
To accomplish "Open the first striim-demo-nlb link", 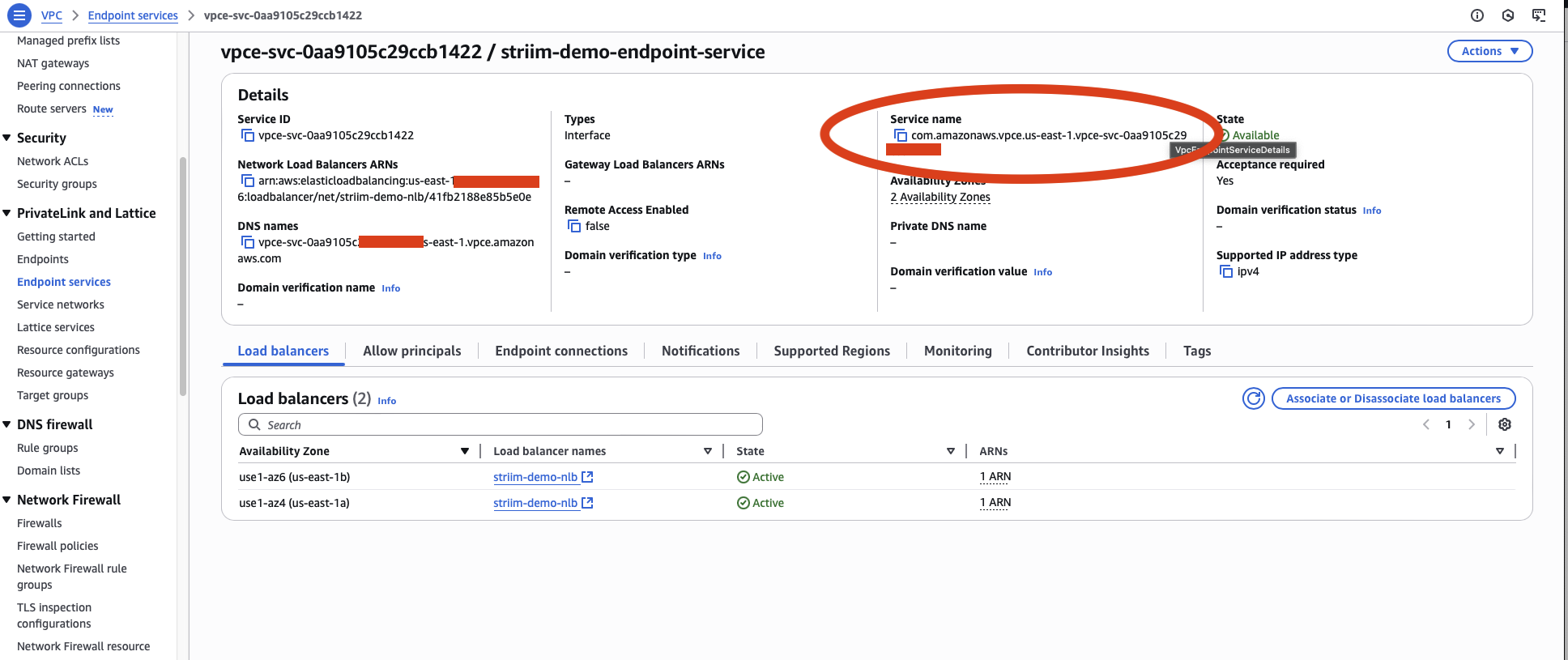I will click(535, 477).
